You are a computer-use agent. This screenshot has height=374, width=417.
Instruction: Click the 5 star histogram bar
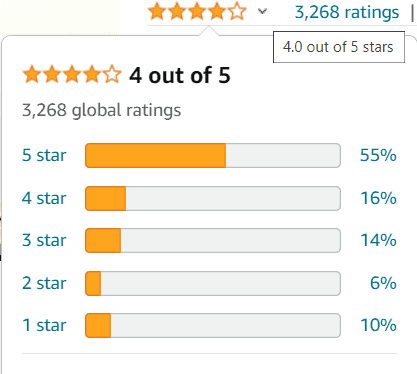[213, 155]
